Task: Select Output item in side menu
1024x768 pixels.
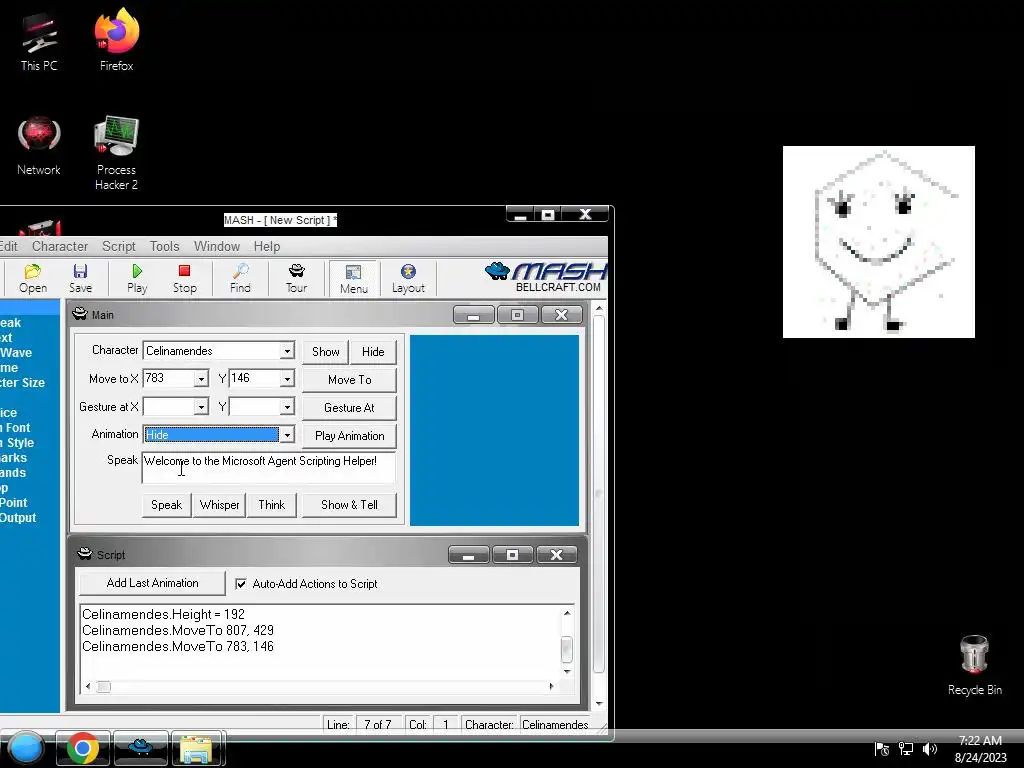Action: click(18, 518)
